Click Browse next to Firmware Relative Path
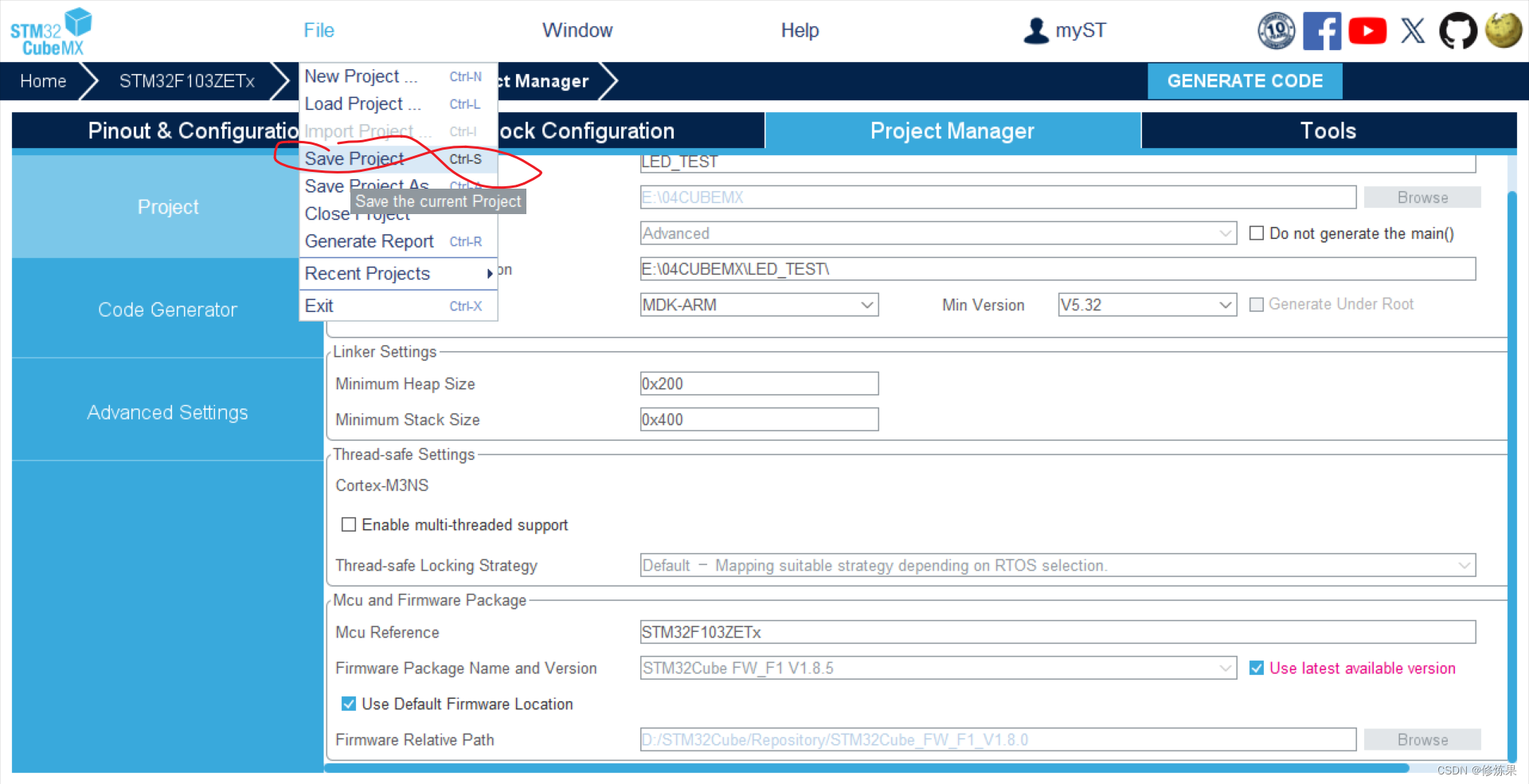Viewport: 1529px width, 784px height. 1422,739
